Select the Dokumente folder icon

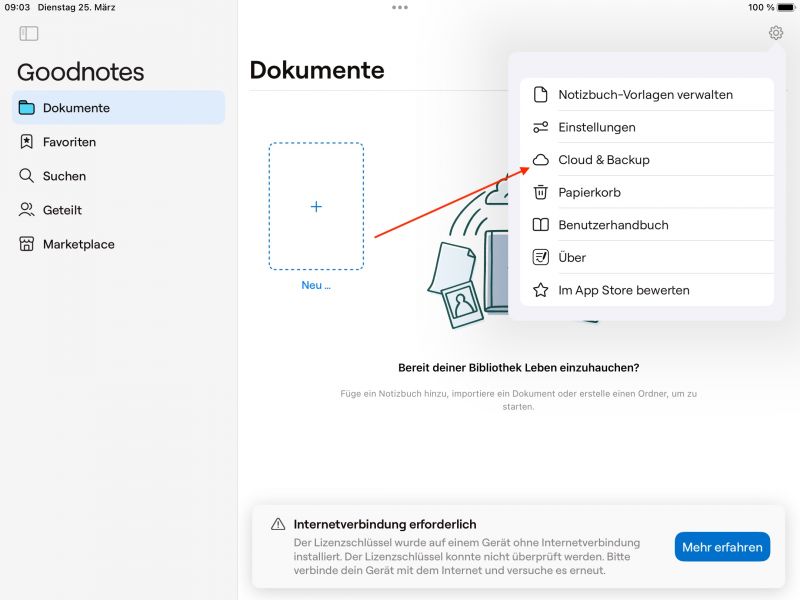pos(28,108)
